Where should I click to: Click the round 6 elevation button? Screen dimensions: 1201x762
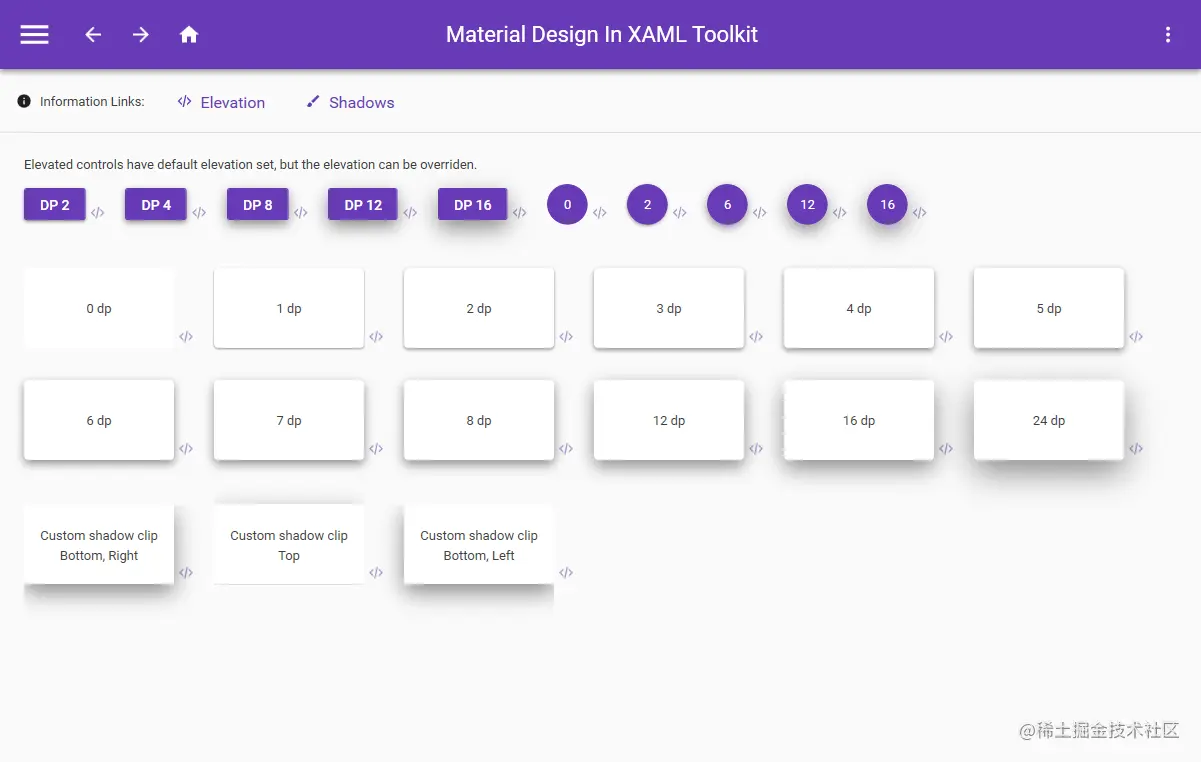click(727, 204)
